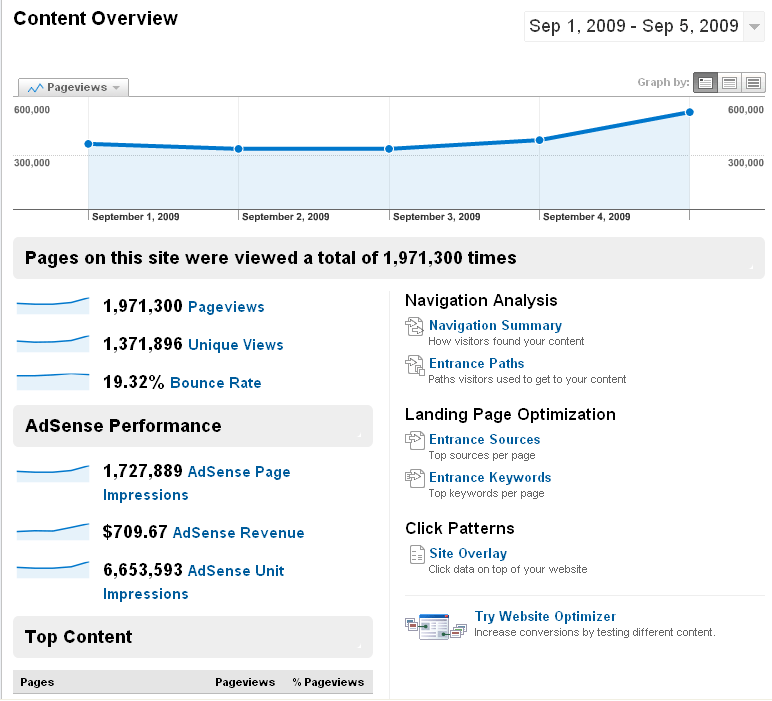Click the AdSense Revenue sparkline

[53, 532]
